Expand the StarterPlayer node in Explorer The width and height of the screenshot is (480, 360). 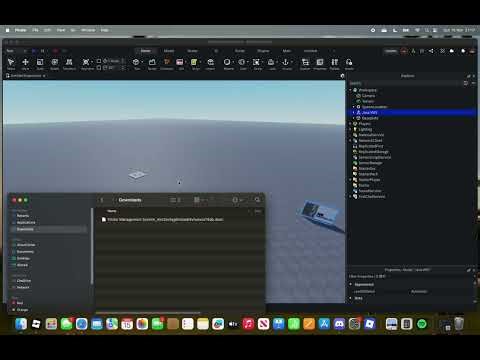coord(350,180)
